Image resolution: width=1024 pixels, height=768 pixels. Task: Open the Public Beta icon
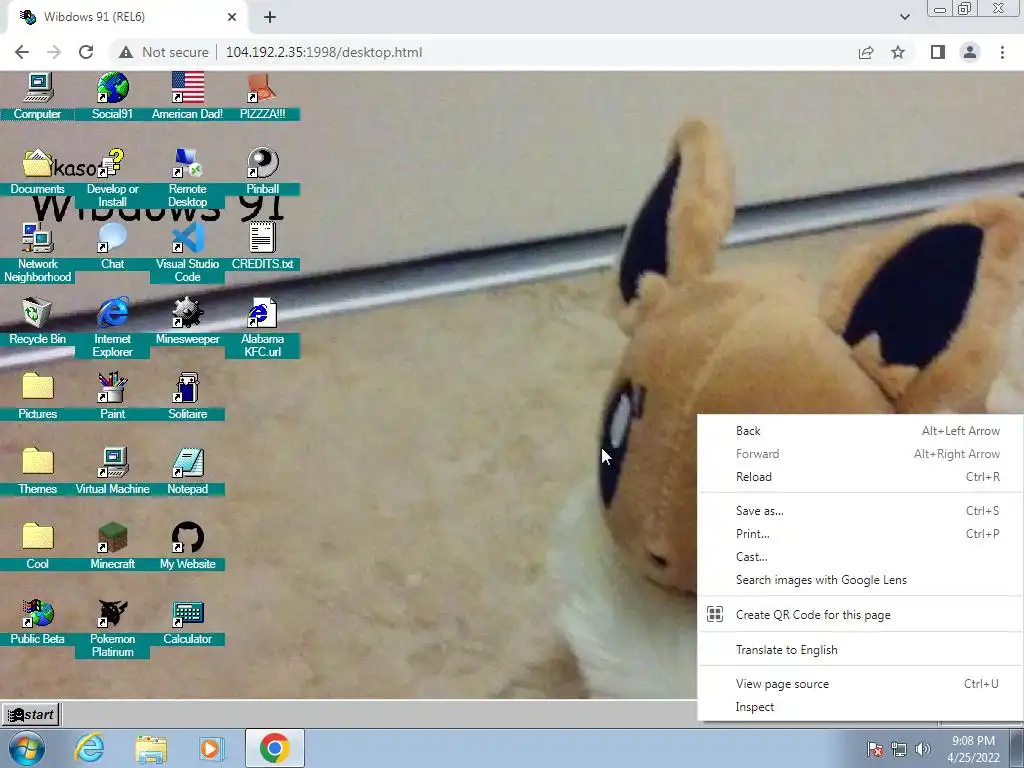[37, 613]
